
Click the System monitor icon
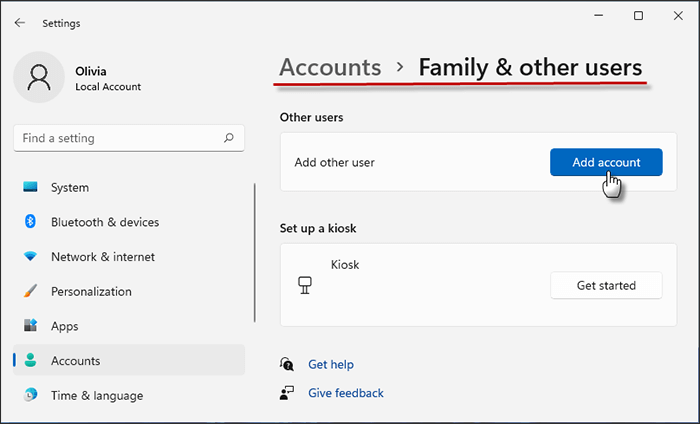click(30, 188)
